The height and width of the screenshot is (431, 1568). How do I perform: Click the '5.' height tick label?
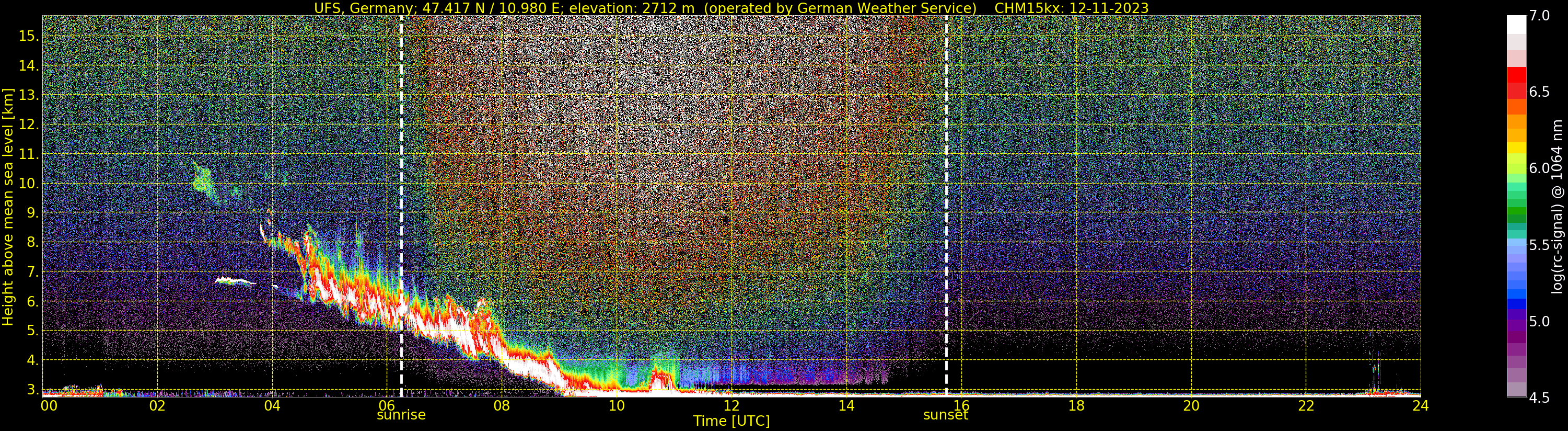33,331
